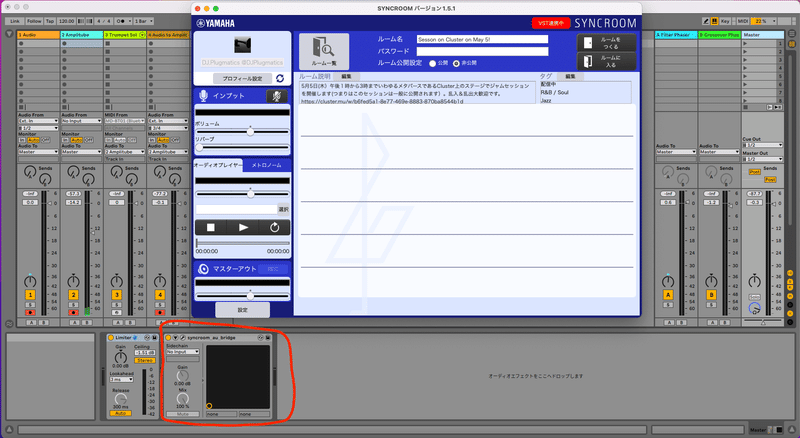Click the Cluster URL in room description
Viewport: 800px width, 438px height.
[x=382, y=102]
